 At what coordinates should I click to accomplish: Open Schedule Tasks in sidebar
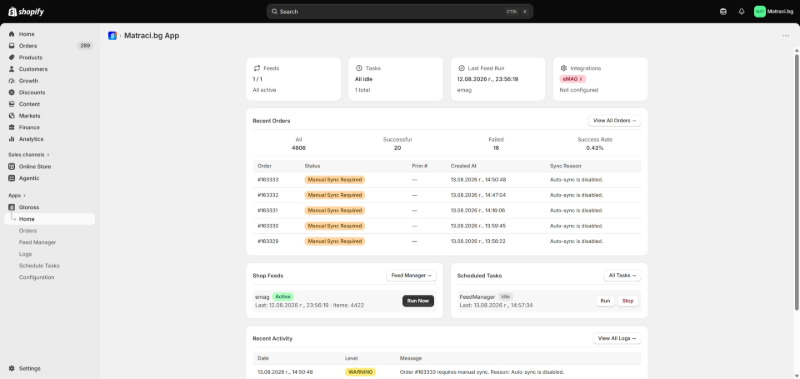pos(39,266)
